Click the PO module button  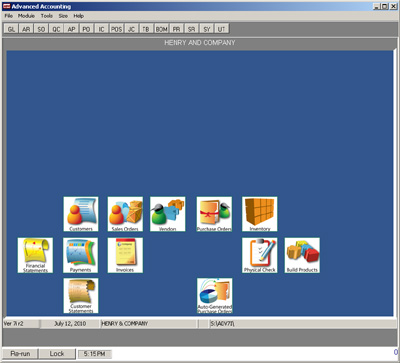(x=86, y=29)
